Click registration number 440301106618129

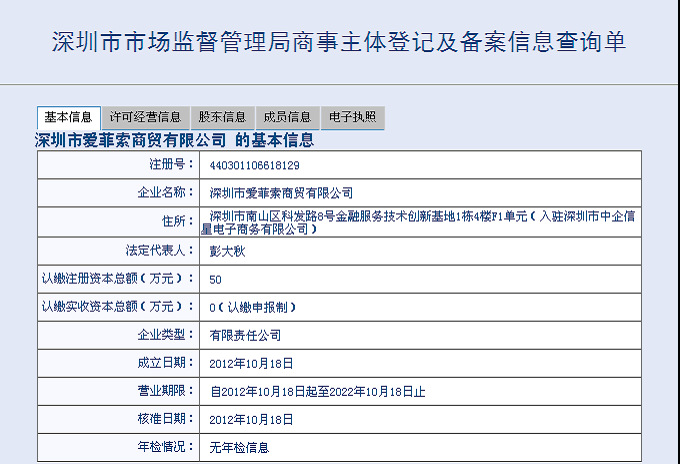click(255, 165)
